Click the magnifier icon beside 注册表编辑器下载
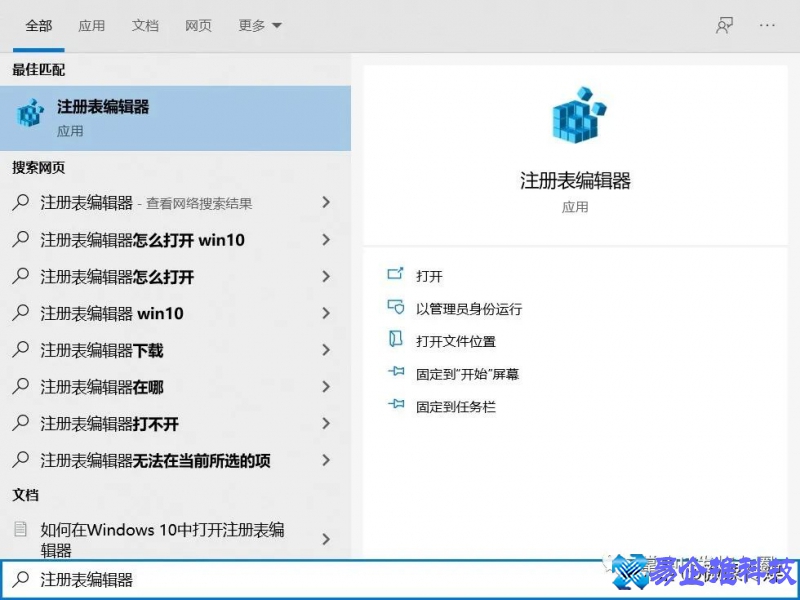800x600 pixels. tap(20, 350)
